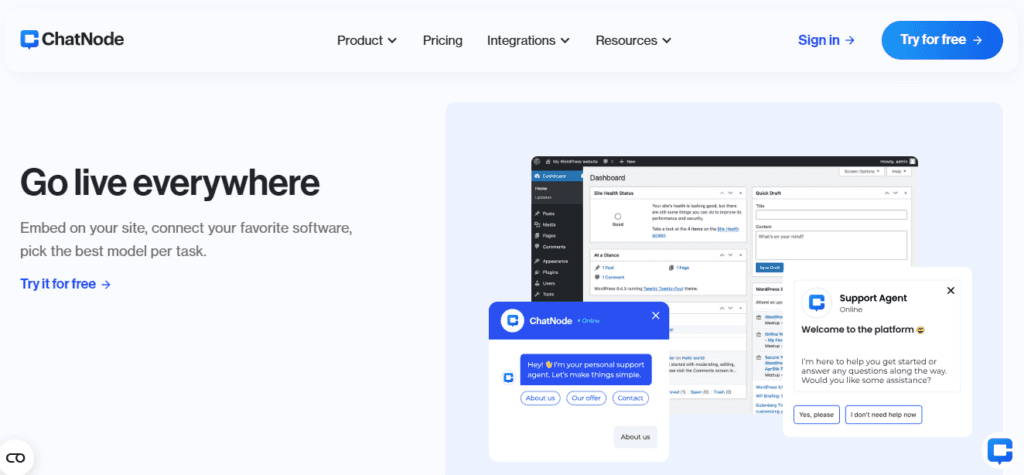The width and height of the screenshot is (1024, 475).
Task: Click the Go live everywhere heading
Action: [x=170, y=182]
